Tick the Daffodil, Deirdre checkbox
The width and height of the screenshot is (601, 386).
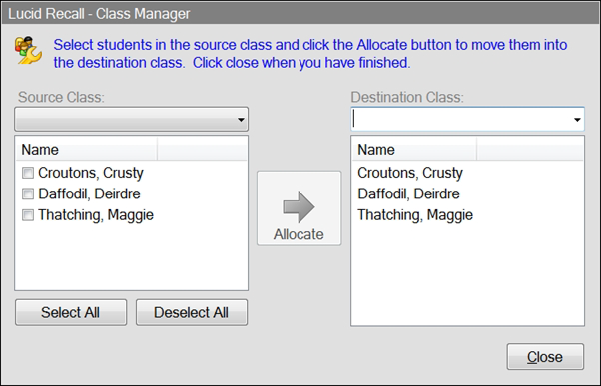tap(28, 194)
